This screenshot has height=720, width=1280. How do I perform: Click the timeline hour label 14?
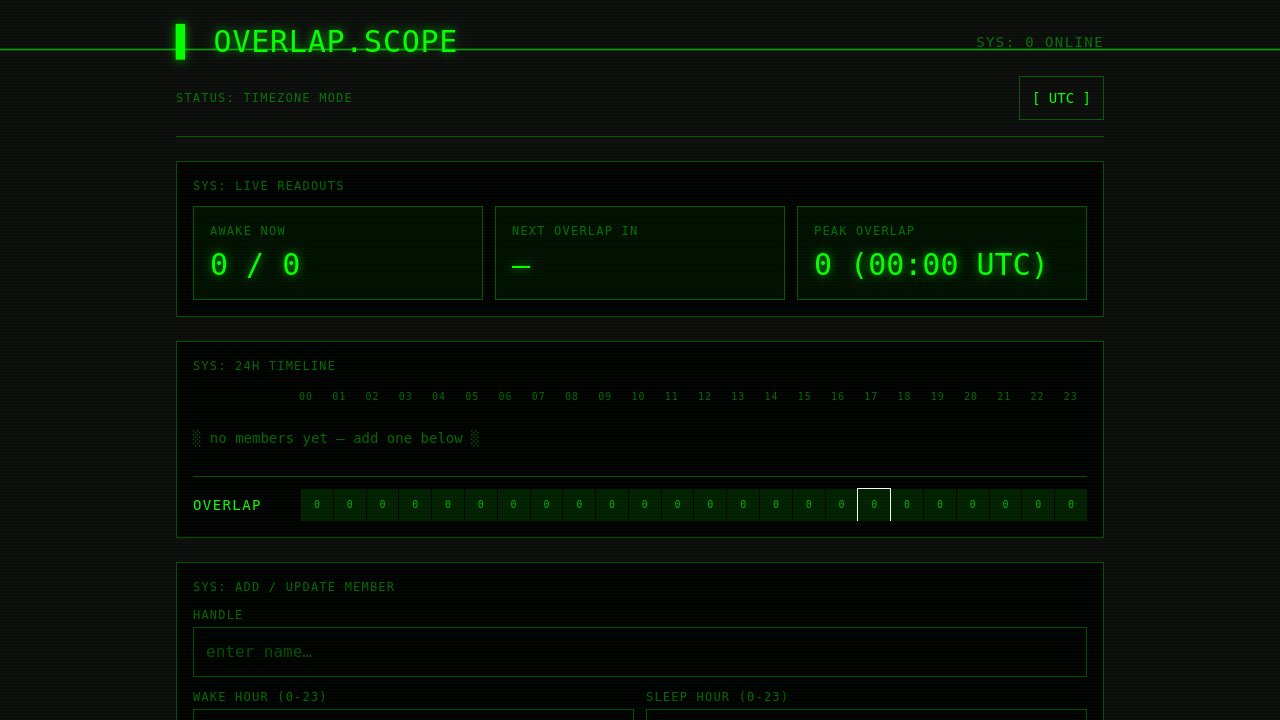tap(772, 397)
